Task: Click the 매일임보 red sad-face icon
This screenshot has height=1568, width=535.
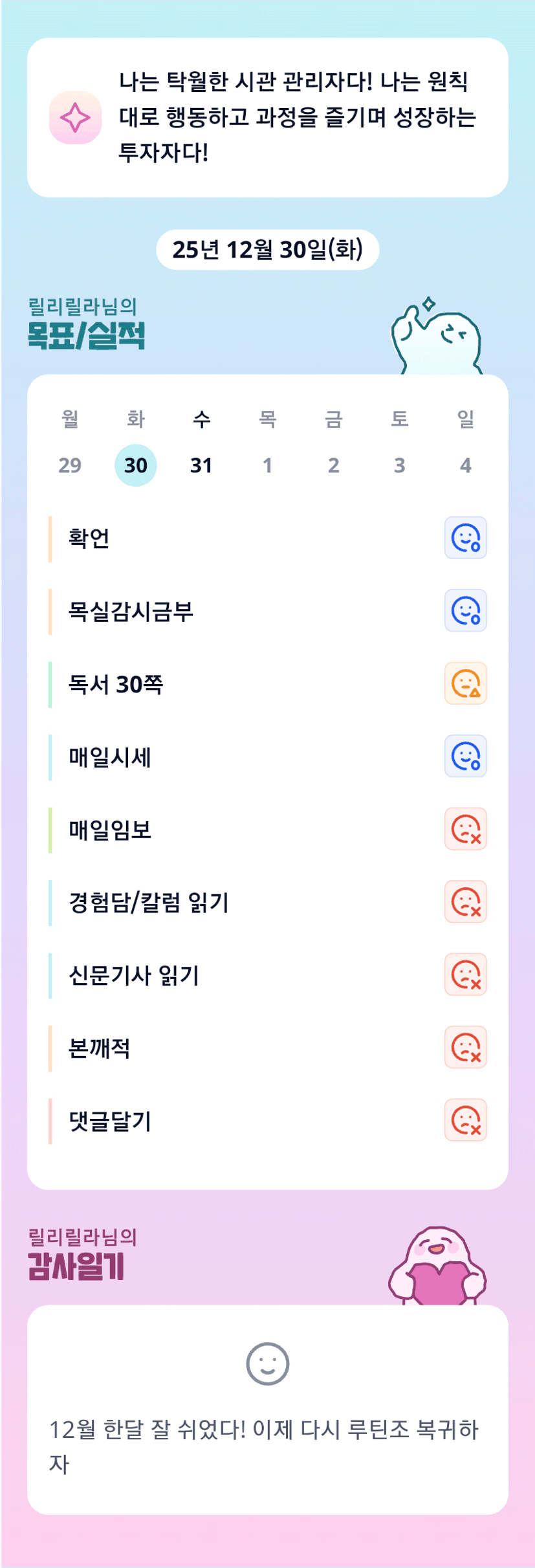Action: pos(465,829)
